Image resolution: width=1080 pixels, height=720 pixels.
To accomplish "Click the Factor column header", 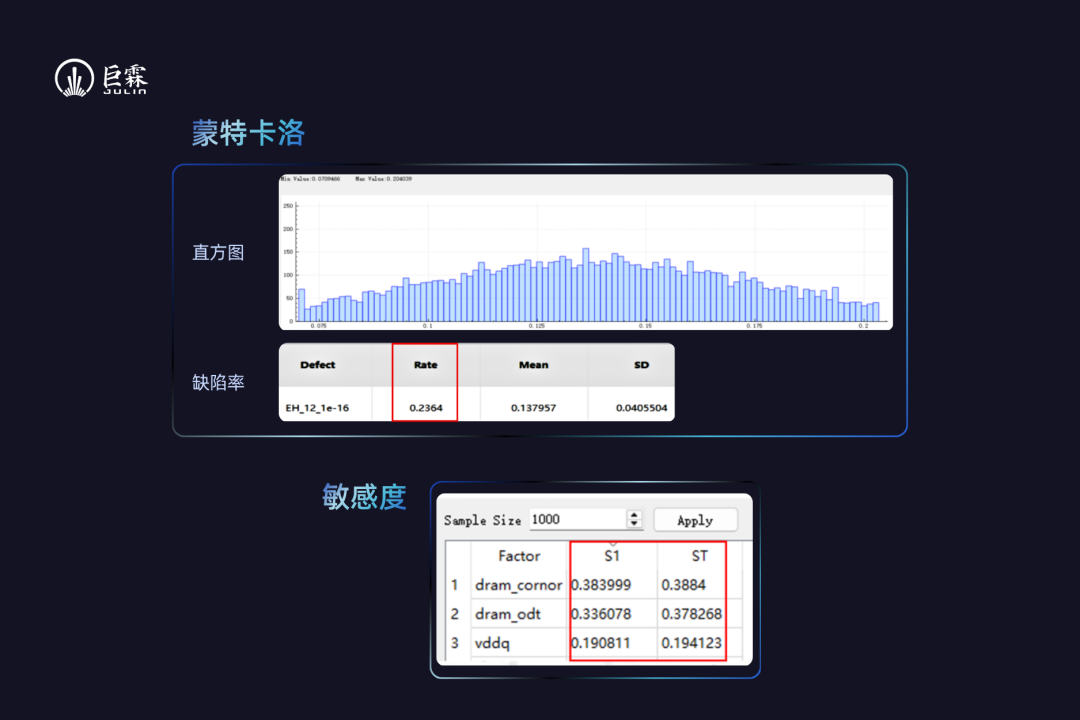I will click(519, 556).
